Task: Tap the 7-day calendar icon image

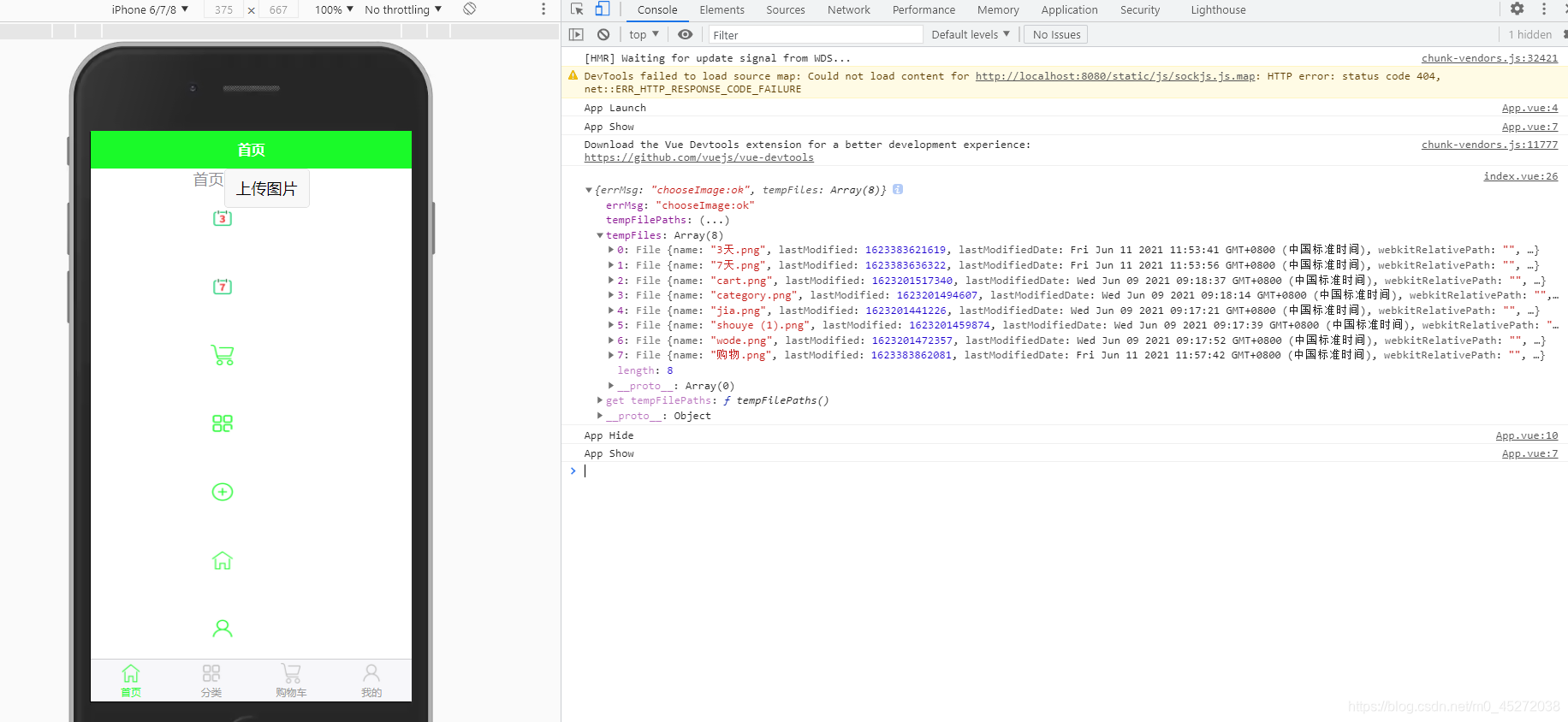Action: point(223,287)
